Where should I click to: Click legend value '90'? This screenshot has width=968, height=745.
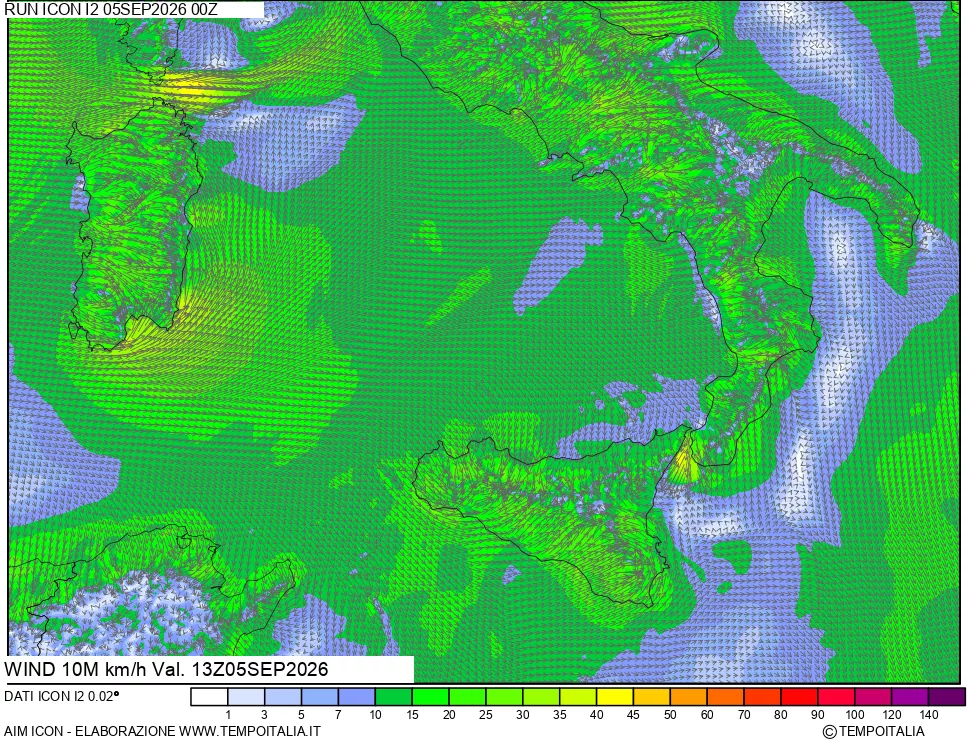tap(817, 715)
